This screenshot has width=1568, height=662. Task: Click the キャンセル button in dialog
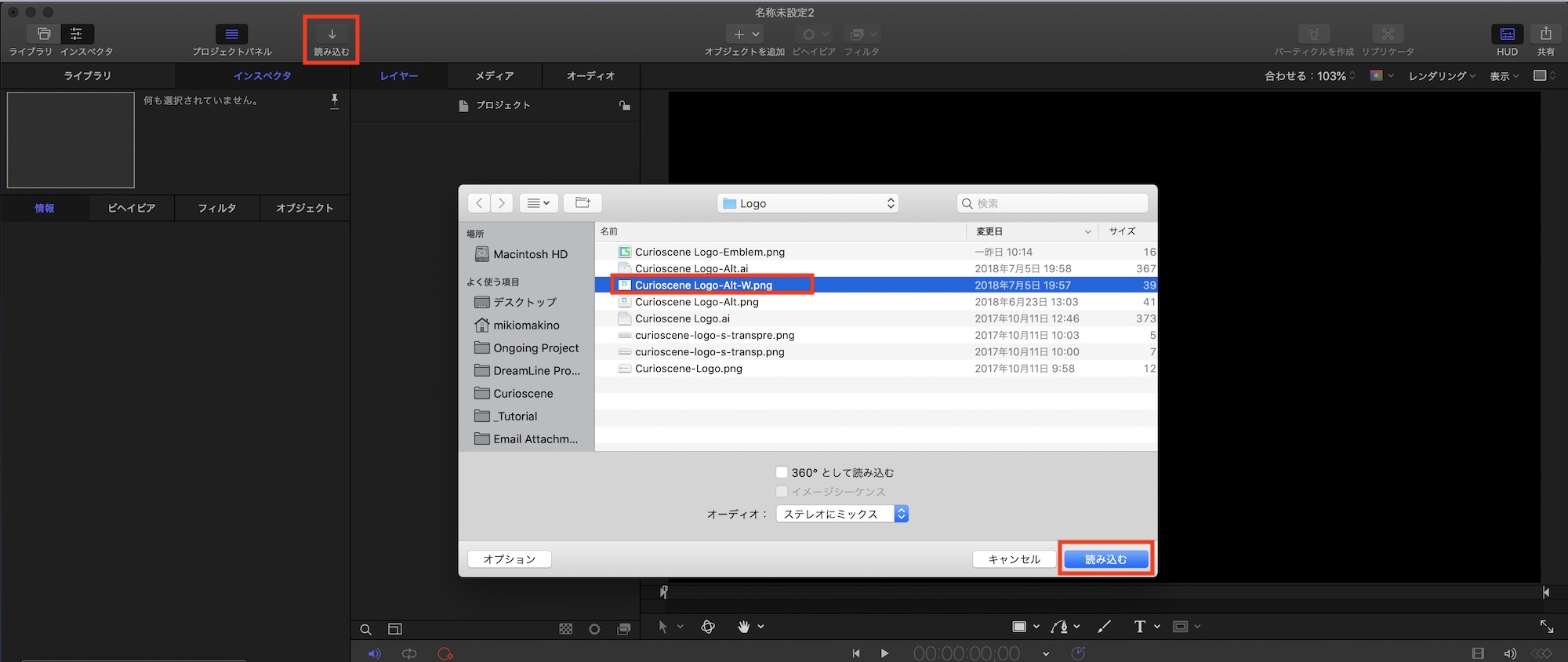click(1014, 559)
